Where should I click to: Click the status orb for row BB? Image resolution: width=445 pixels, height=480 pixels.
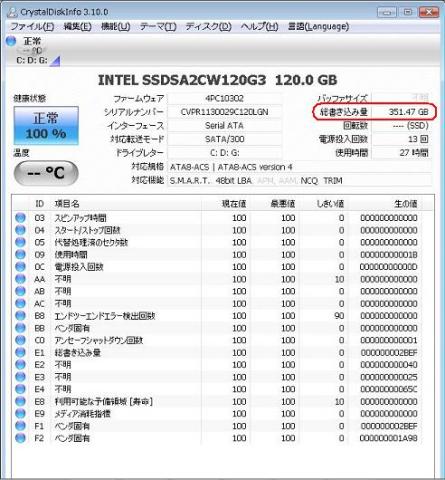tap(20, 328)
